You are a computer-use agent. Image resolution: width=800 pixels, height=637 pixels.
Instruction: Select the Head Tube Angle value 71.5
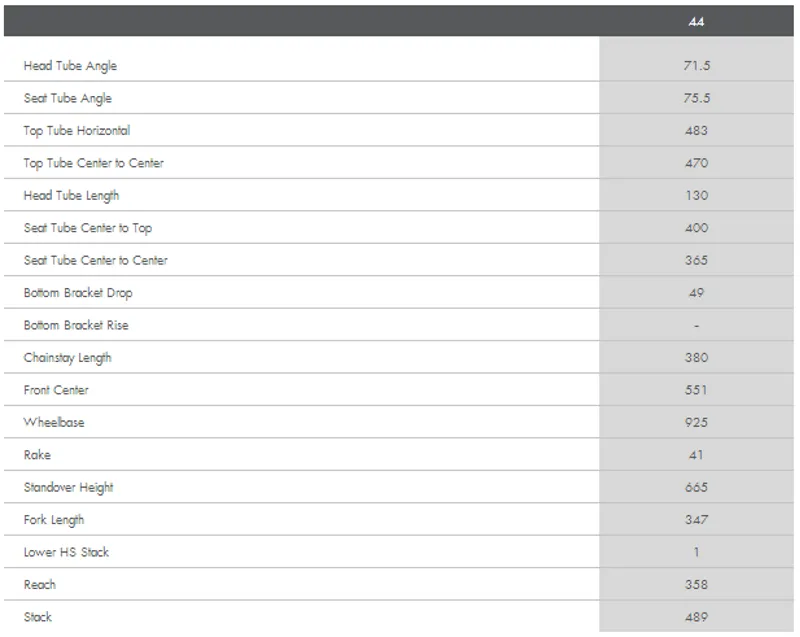point(697,66)
